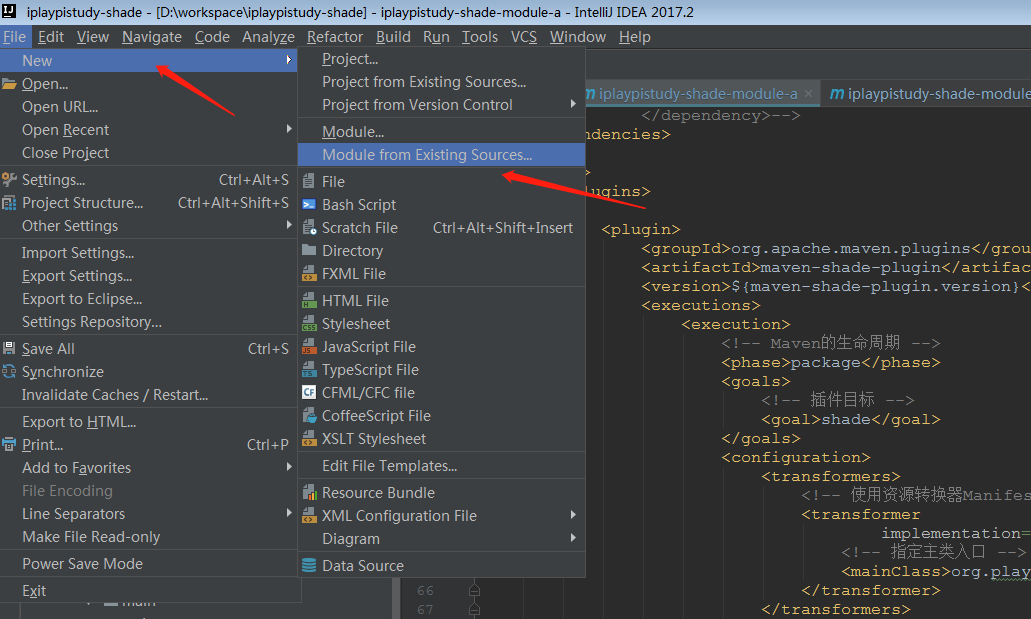
Task: Click the HTML File icon
Action: 308,301
